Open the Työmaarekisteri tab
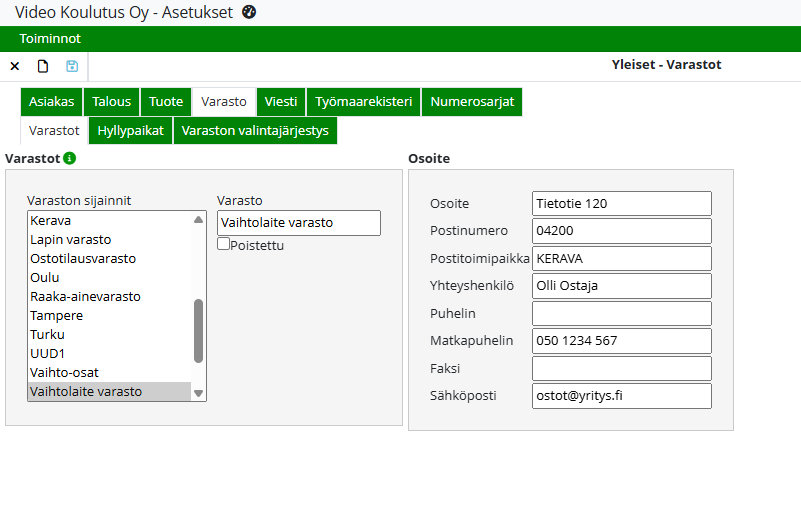 363,102
